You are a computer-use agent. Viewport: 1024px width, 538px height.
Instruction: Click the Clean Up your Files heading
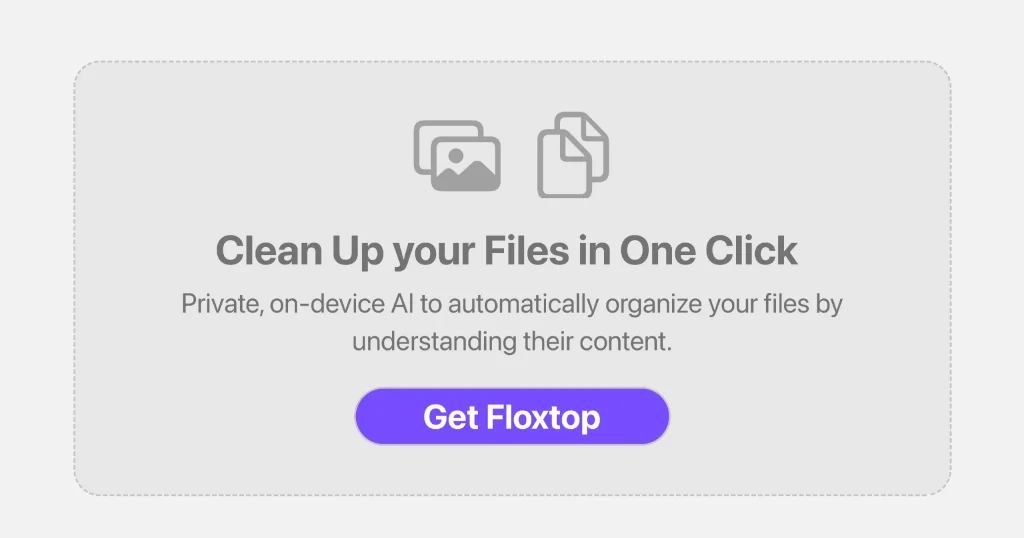tap(507, 251)
